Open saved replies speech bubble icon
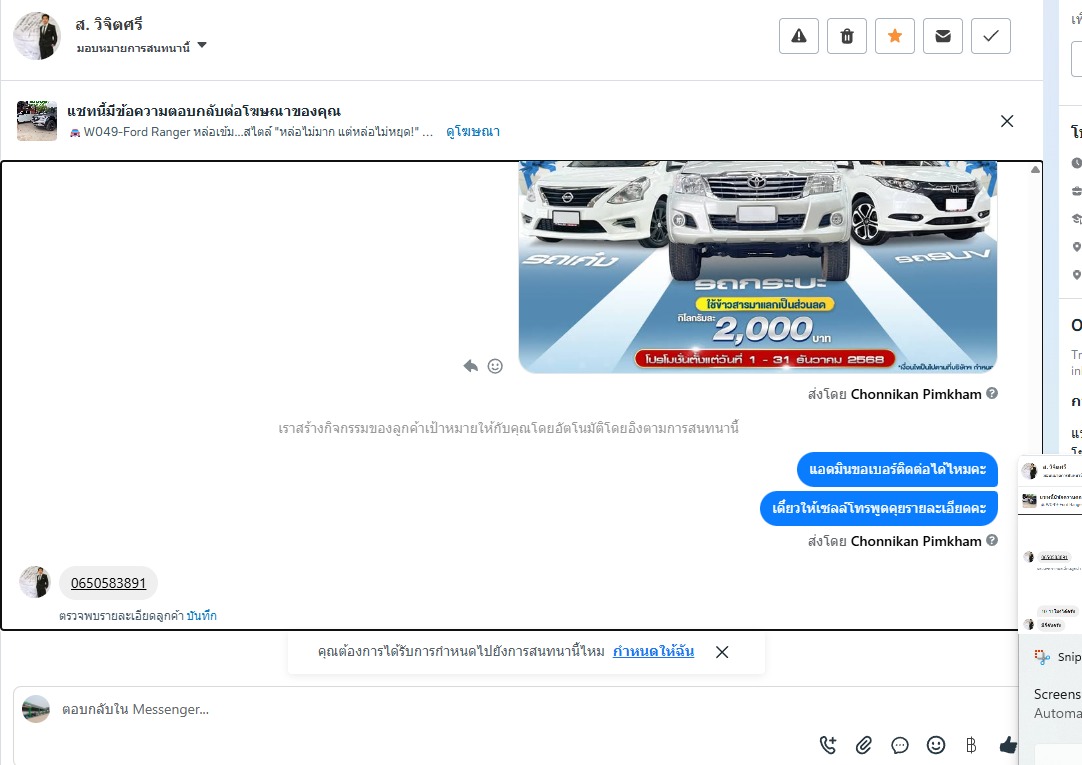The height and width of the screenshot is (765, 1082). click(900, 745)
